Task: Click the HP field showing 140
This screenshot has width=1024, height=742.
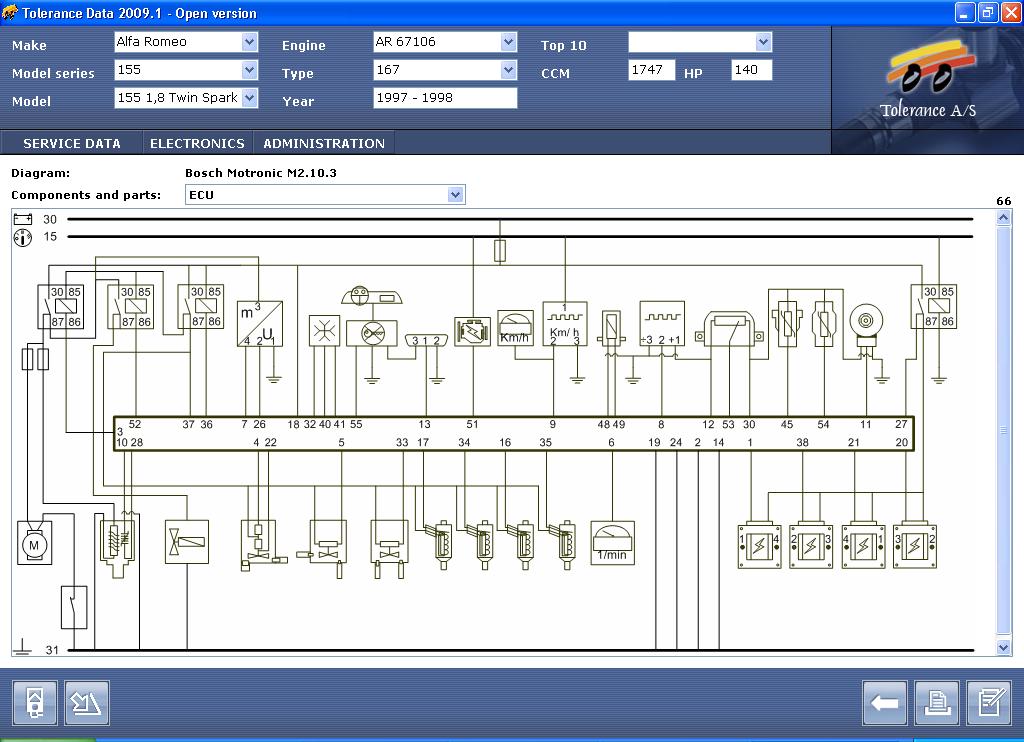Action: coord(751,70)
